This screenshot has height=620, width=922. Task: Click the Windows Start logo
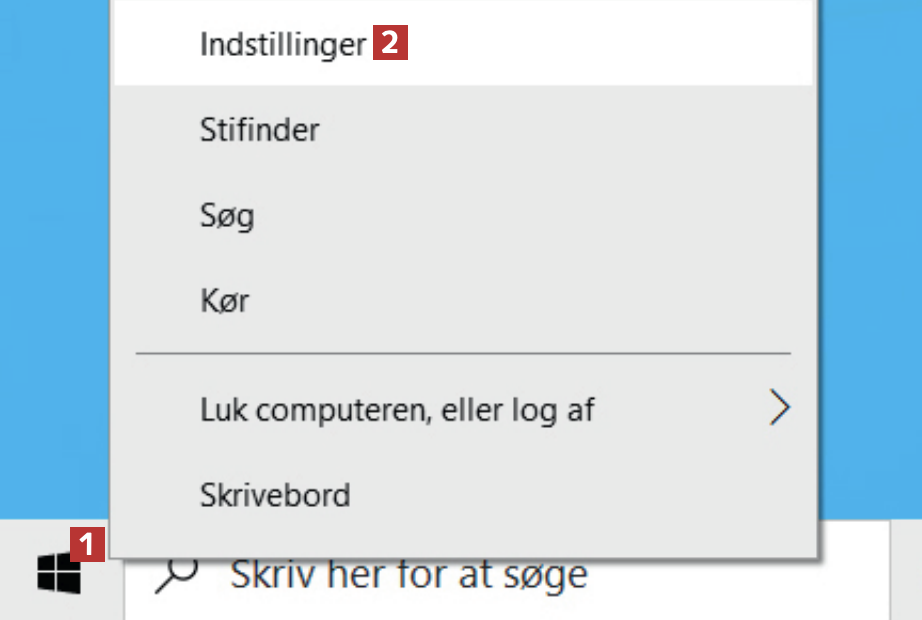pyautogui.click(x=58, y=574)
